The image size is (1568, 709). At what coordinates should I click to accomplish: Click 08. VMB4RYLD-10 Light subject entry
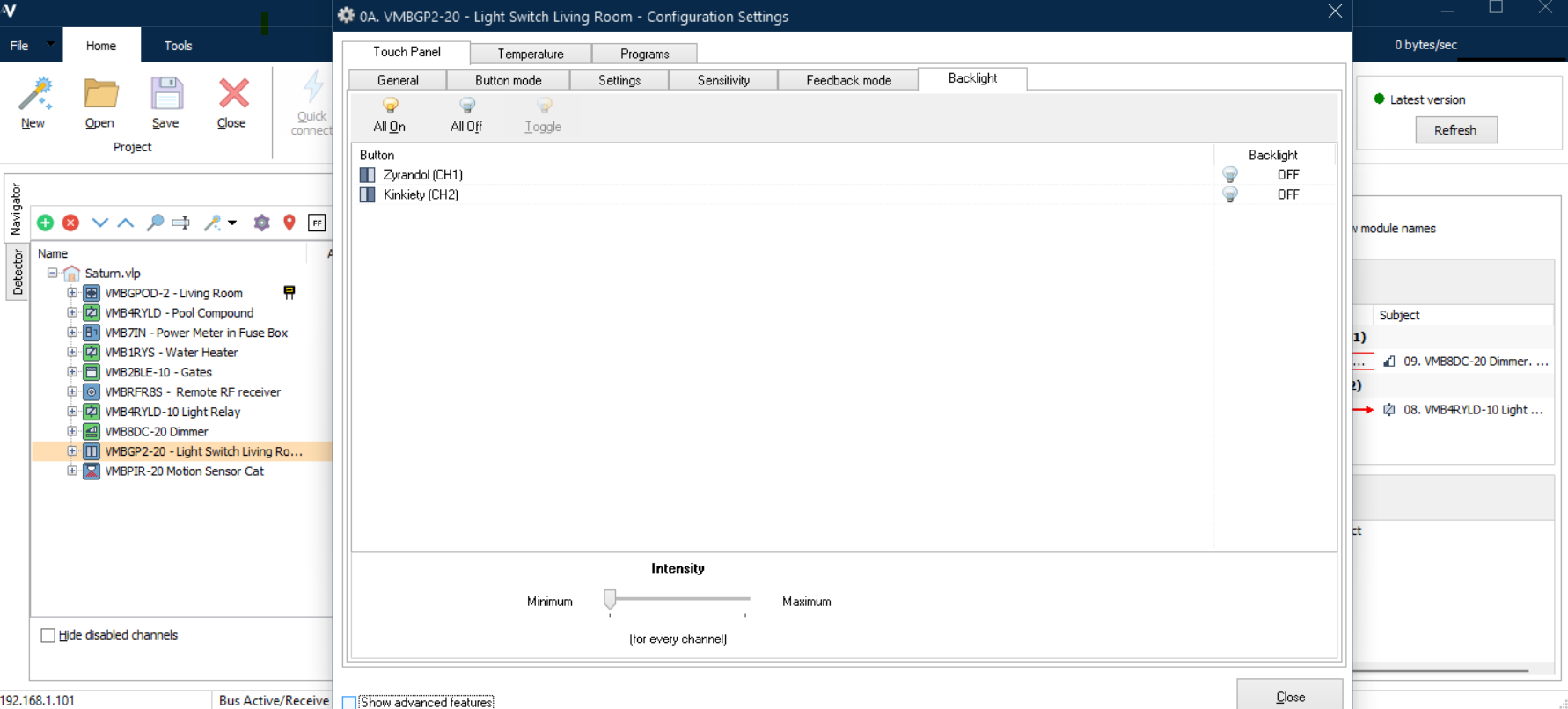[x=1462, y=409]
